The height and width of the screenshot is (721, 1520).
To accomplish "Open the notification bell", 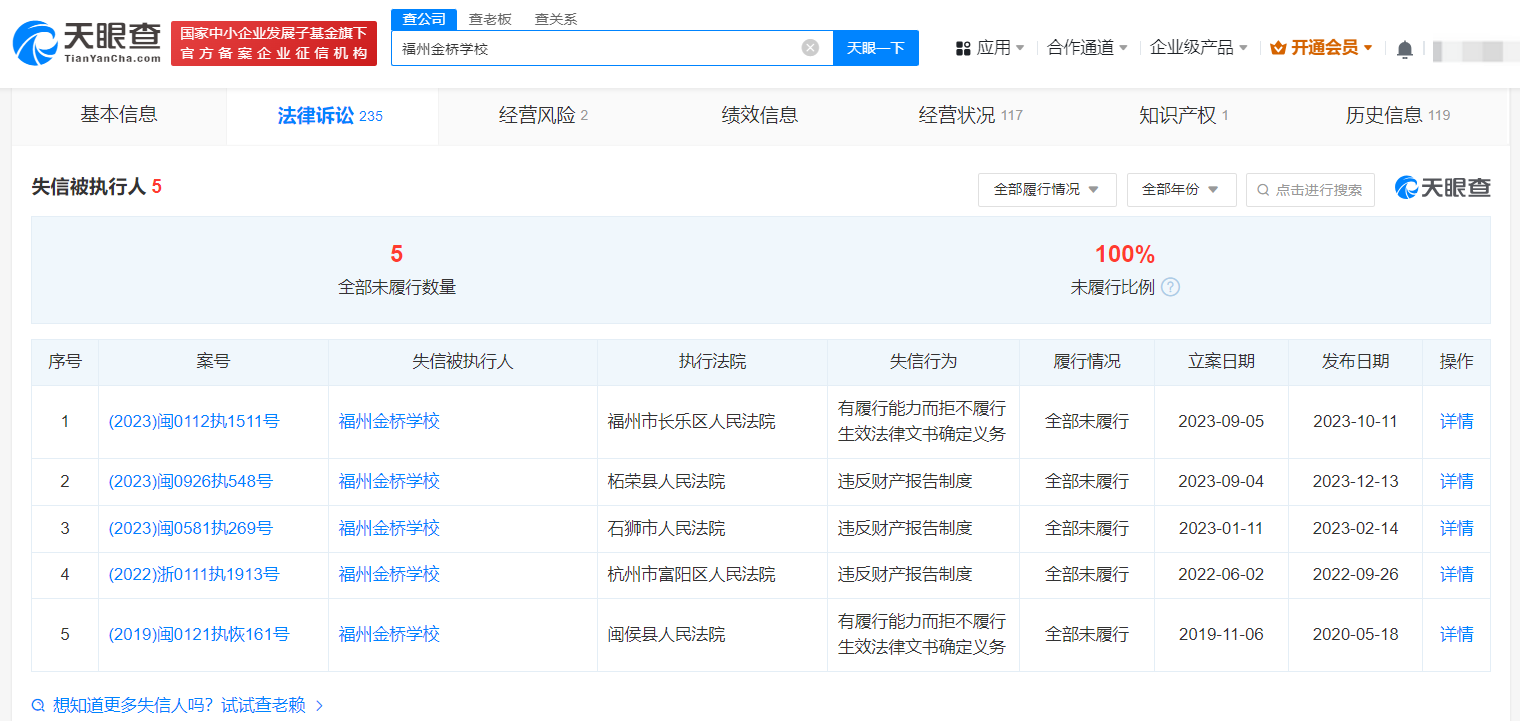I will 1405,49.
